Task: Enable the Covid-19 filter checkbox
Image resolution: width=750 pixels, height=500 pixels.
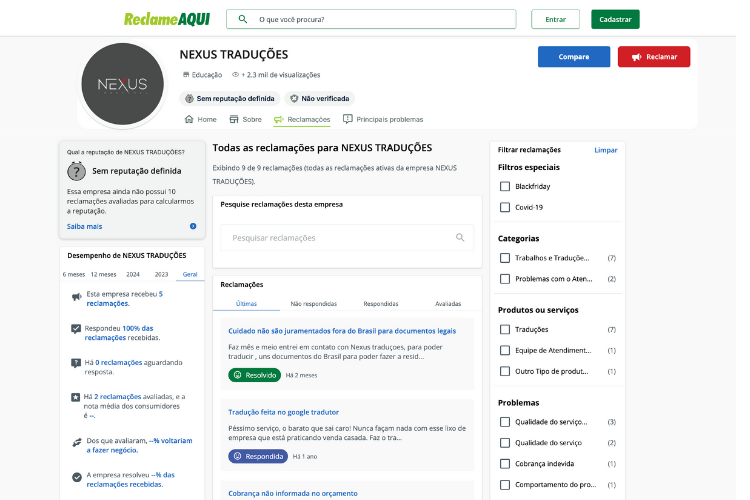Action: tap(505, 207)
